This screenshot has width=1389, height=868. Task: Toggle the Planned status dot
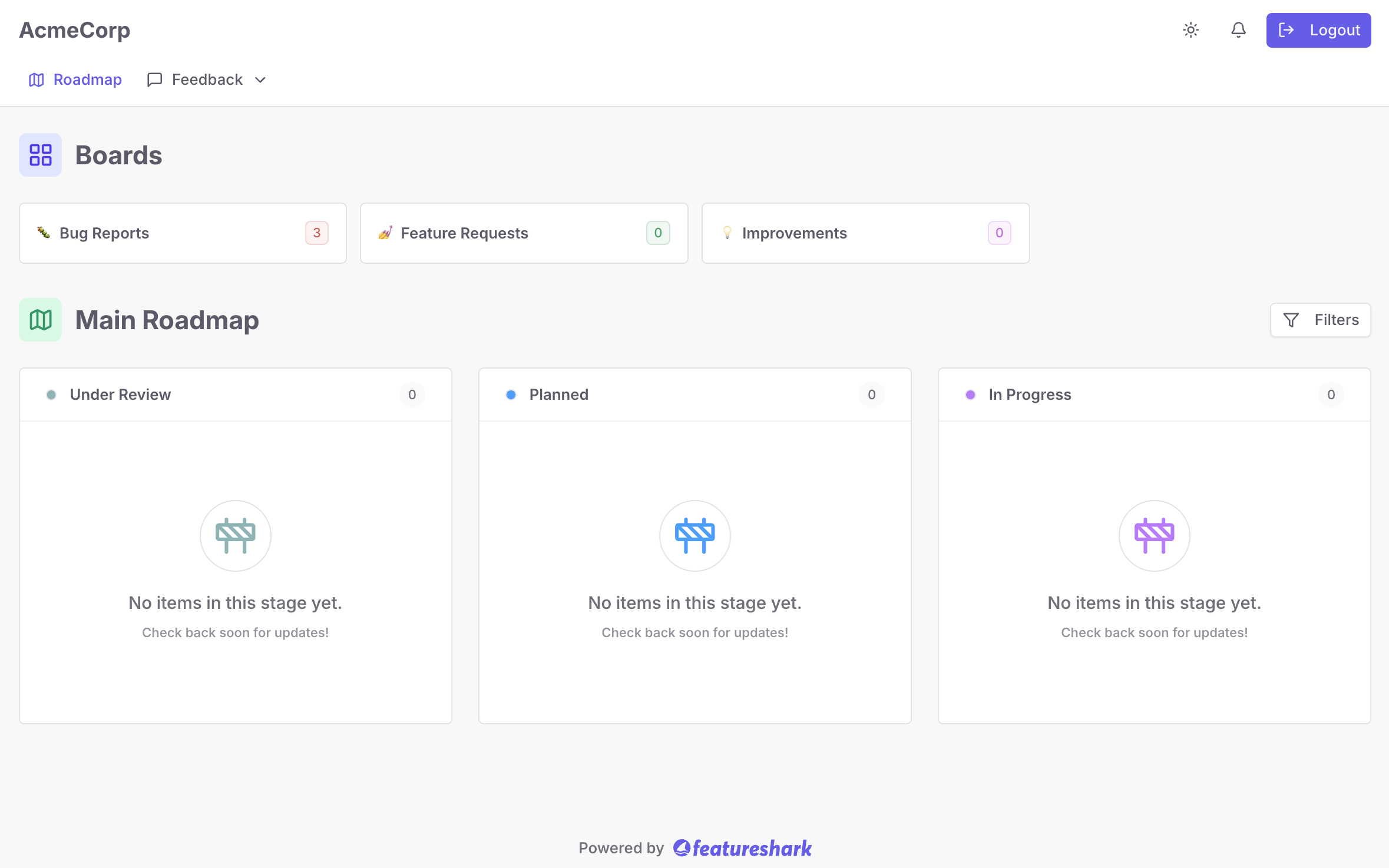coord(511,395)
